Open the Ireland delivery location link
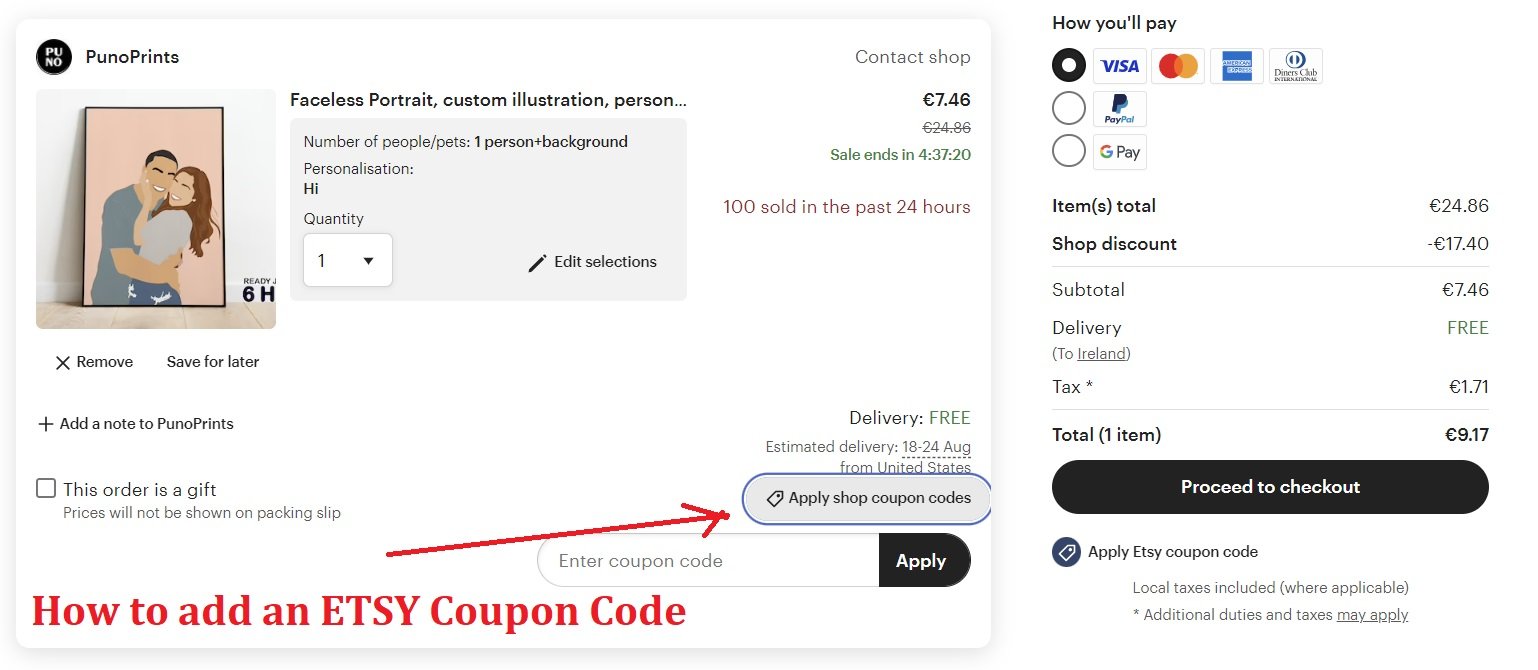 tap(1101, 353)
